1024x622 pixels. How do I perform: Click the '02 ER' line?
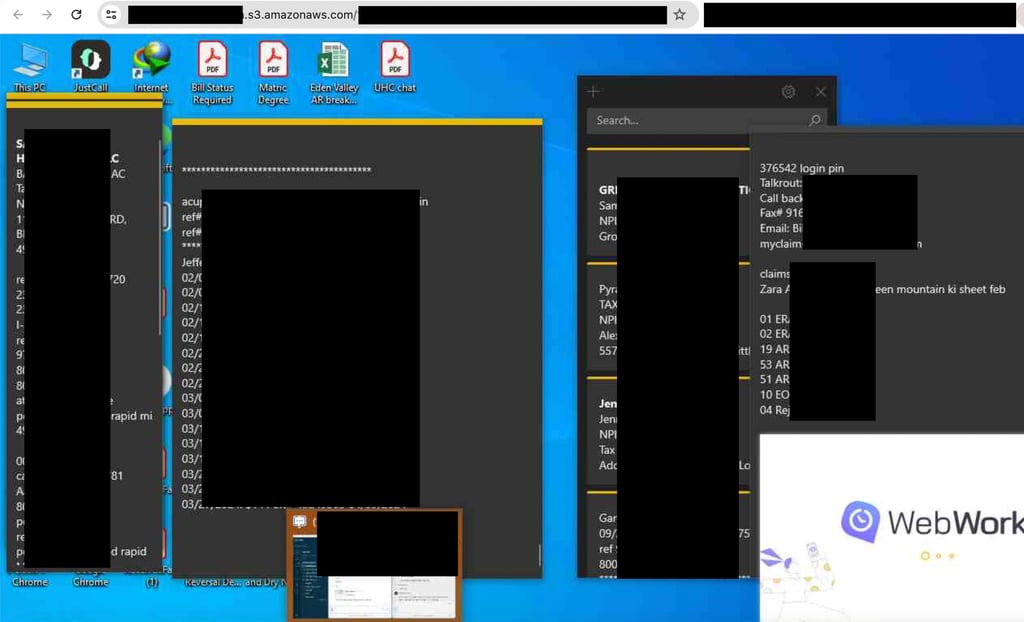775,334
